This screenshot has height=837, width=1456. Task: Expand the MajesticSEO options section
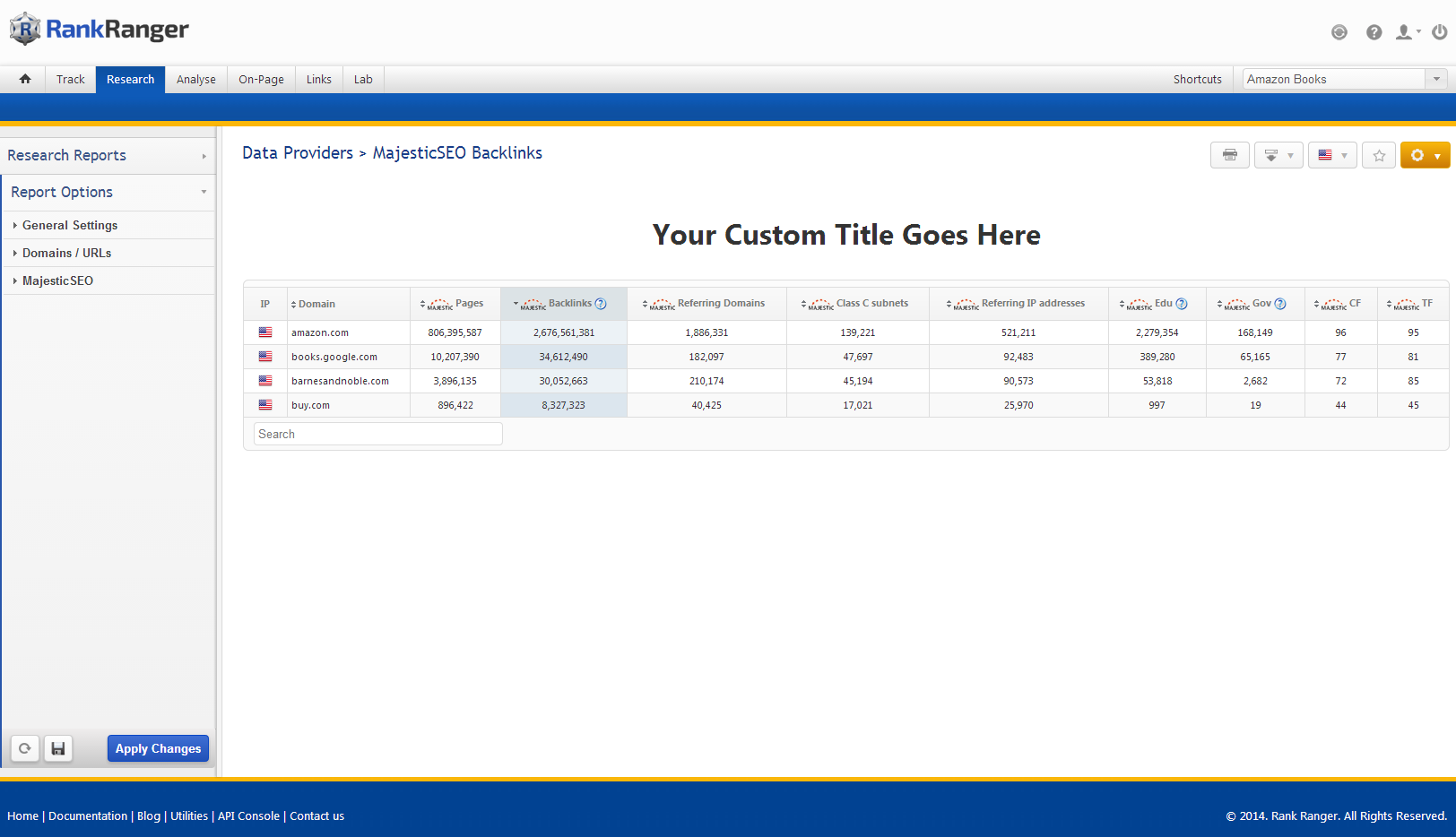[x=57, y=280]
